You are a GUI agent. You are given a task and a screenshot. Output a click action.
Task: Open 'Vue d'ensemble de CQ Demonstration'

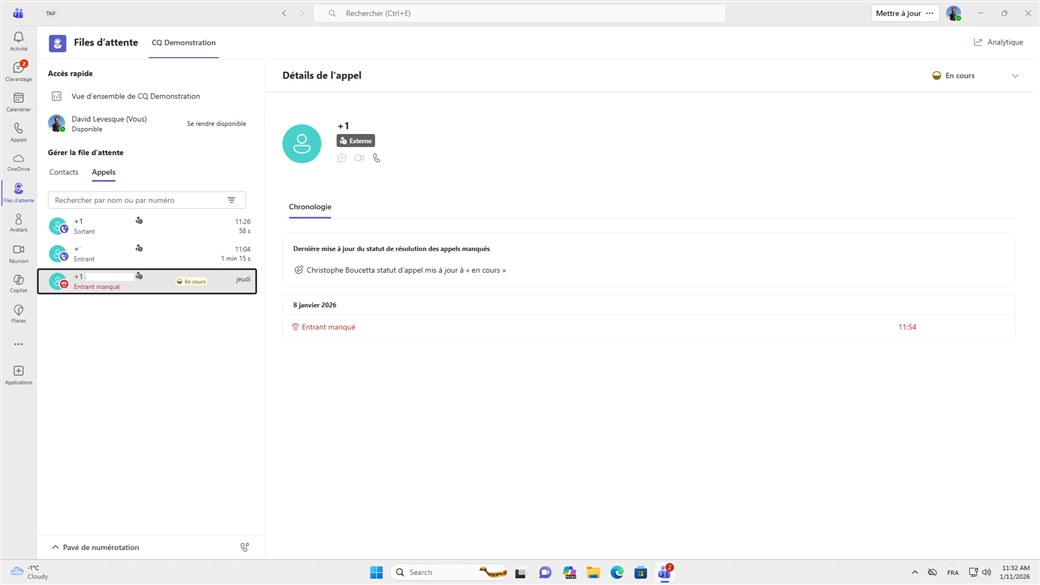135,96
